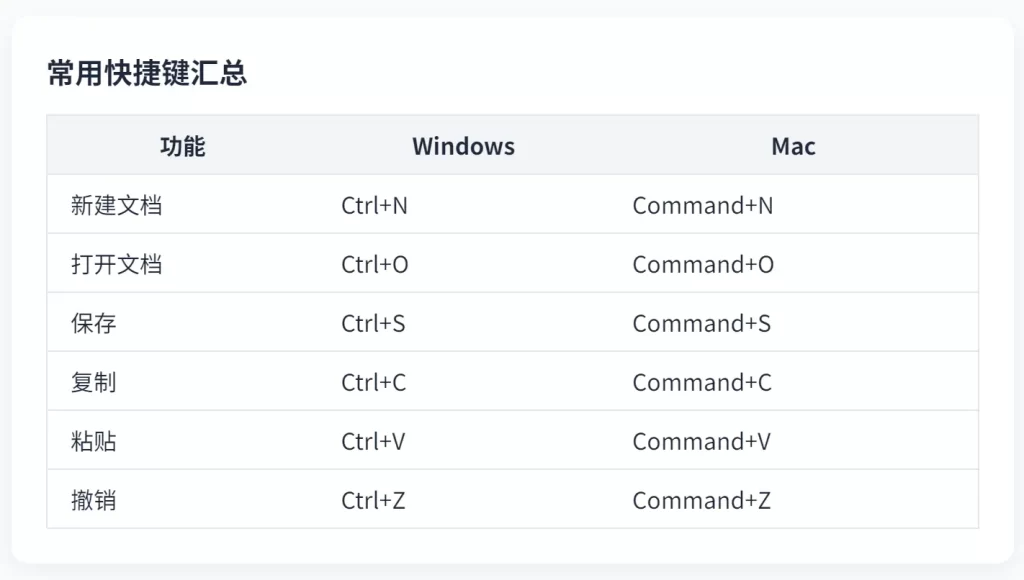The image size is (1024, 580).
Task: Click the Ctrl+N shortcut cell
Action: [x=374, y=206]
